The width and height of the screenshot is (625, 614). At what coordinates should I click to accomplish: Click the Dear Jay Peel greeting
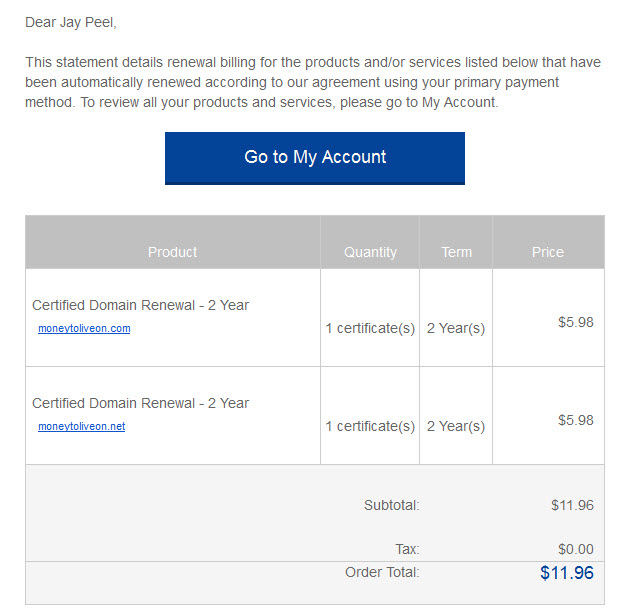(71, 22)
